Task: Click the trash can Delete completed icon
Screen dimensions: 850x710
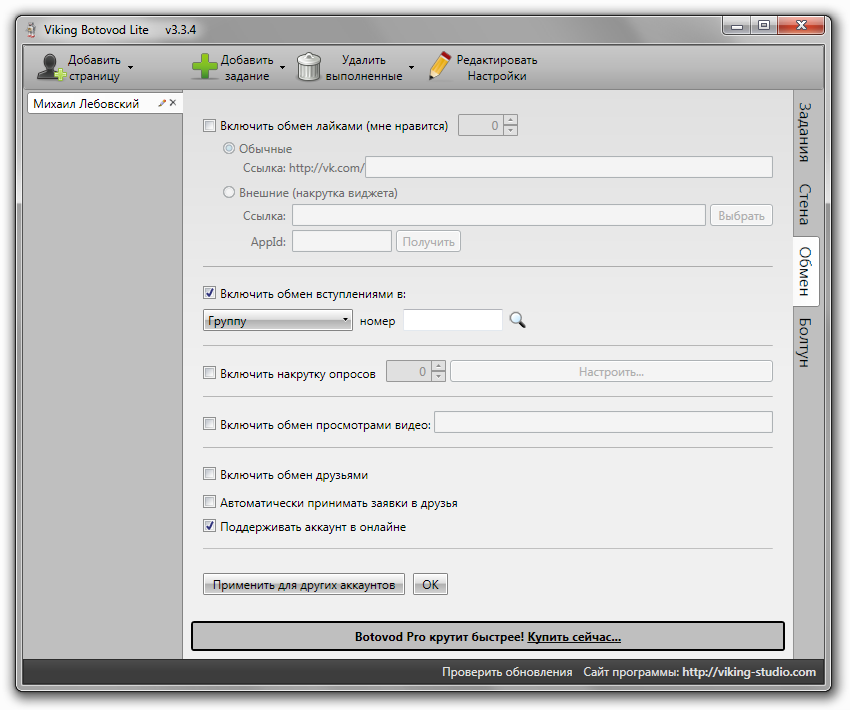Action: [x=310, y=67]
